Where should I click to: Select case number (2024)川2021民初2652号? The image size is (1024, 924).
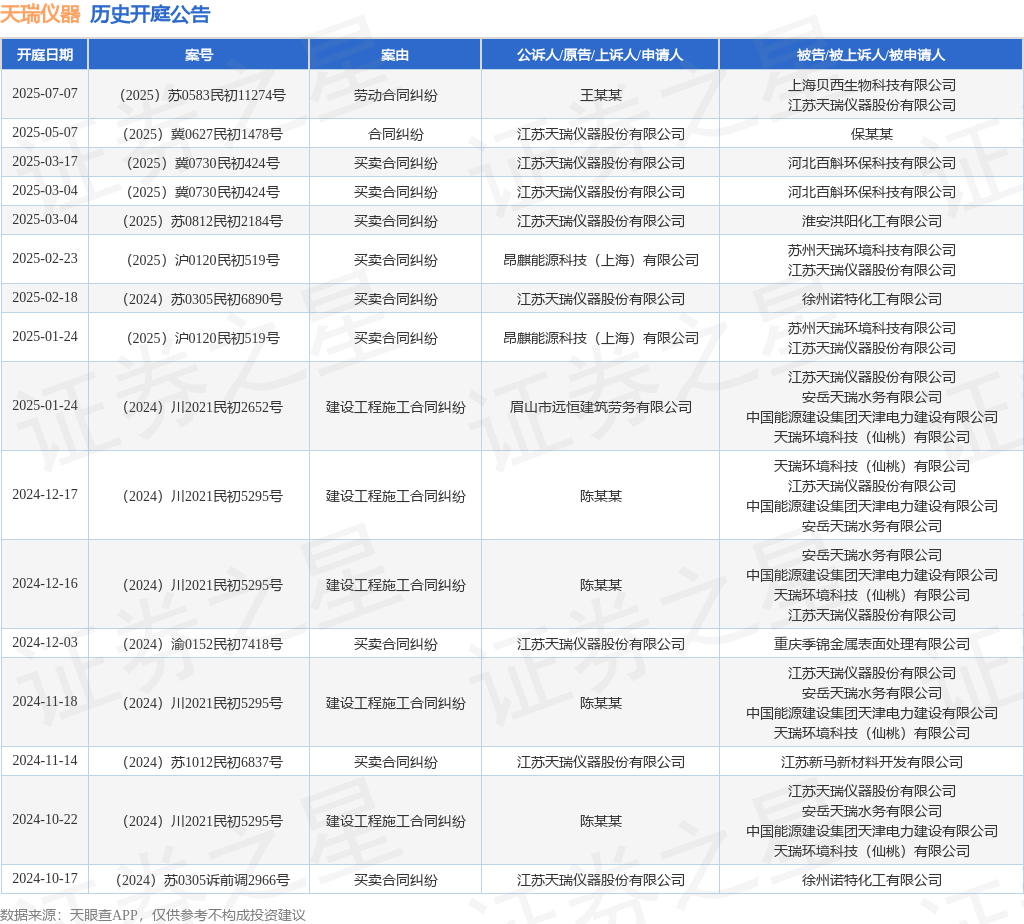(199, 407)
